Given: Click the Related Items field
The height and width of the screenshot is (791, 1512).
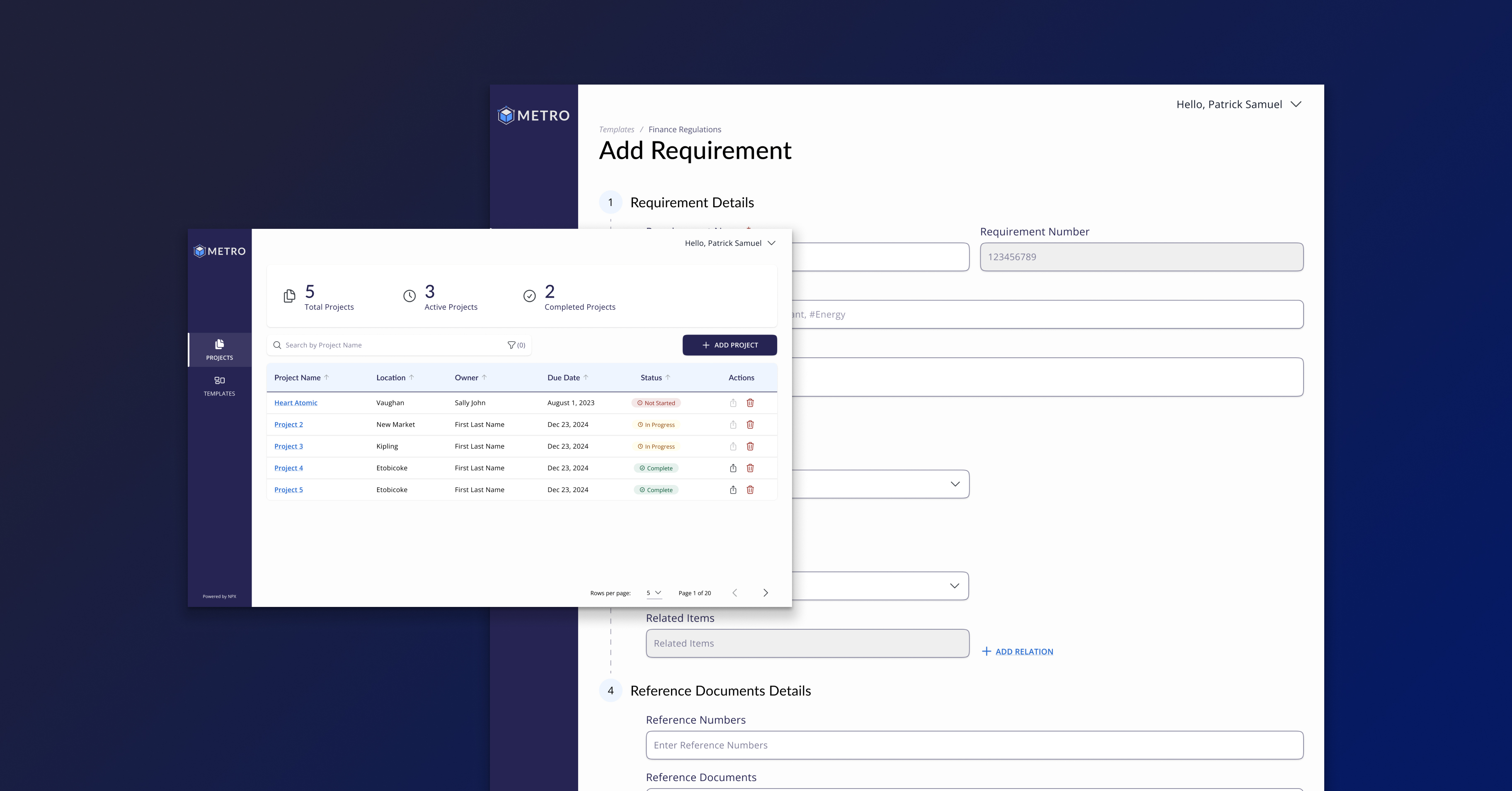Looking at the screenshot, I should tap(808, 643).
